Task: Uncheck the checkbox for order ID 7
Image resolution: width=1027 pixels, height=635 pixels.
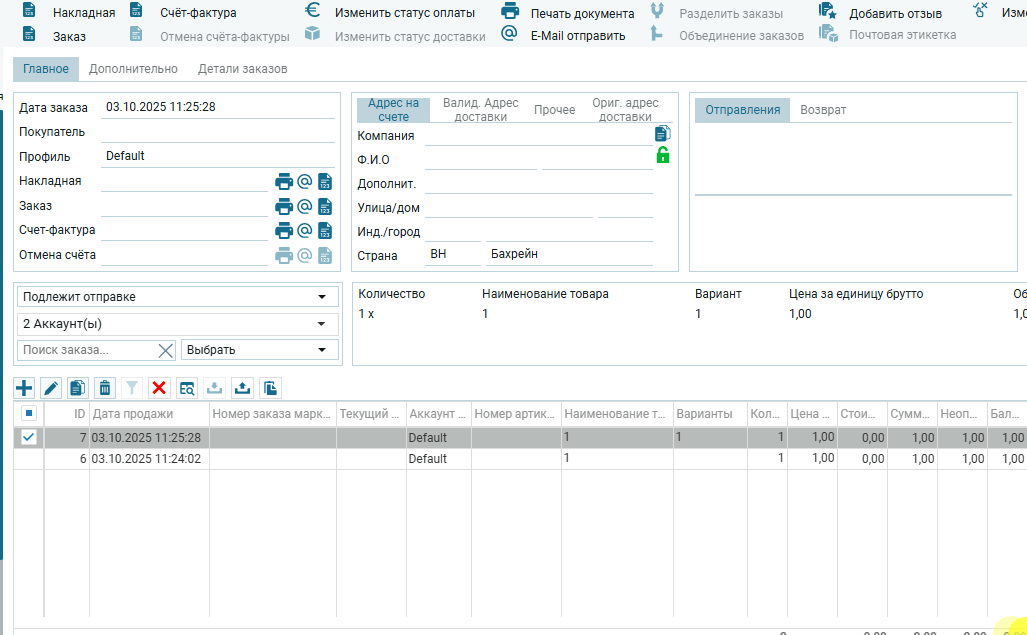Action: click(x=28, y=437)
